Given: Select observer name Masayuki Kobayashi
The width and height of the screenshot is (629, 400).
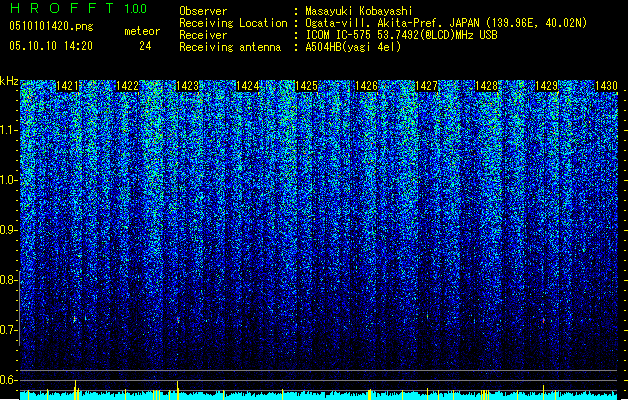Looking at the screenshot, I should coord(359,11).
